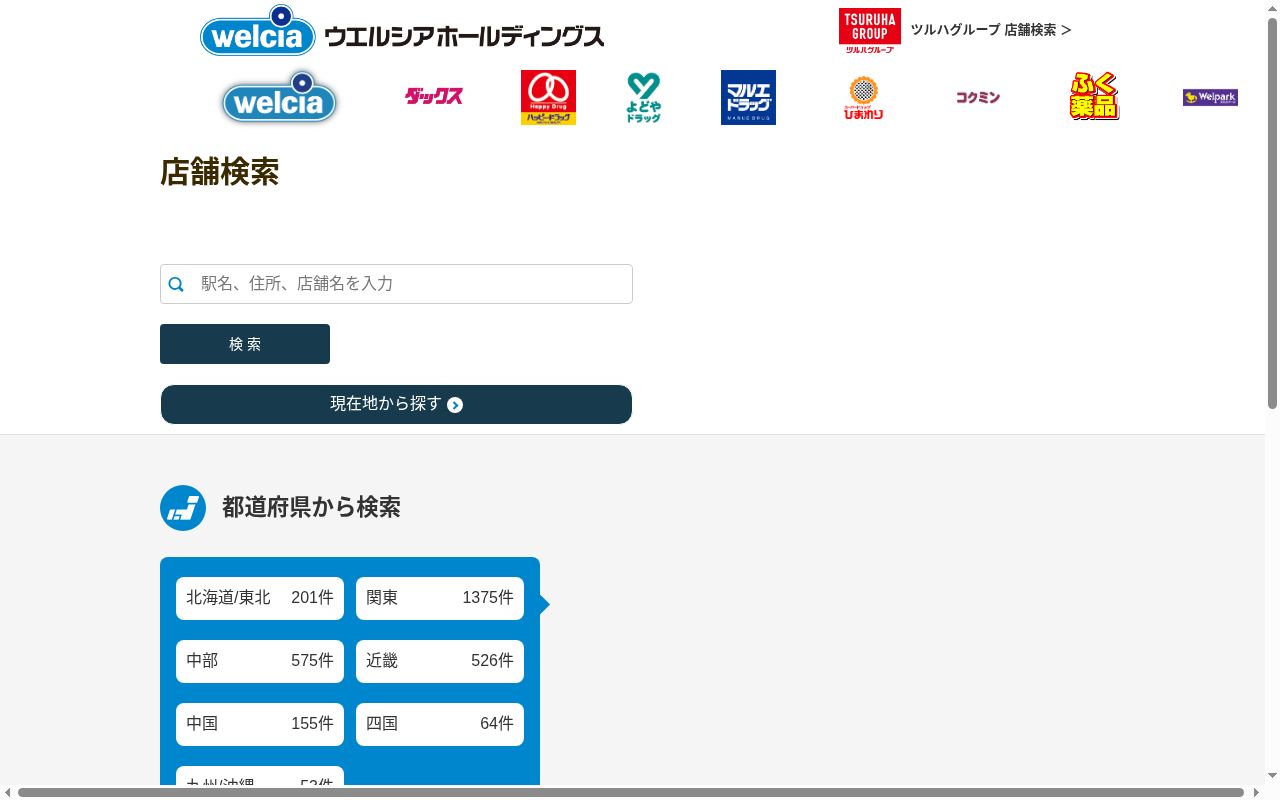1280x800 pixels.
Task: Pick the ふく薬品 brand logo
Action: pos(1094,96)
